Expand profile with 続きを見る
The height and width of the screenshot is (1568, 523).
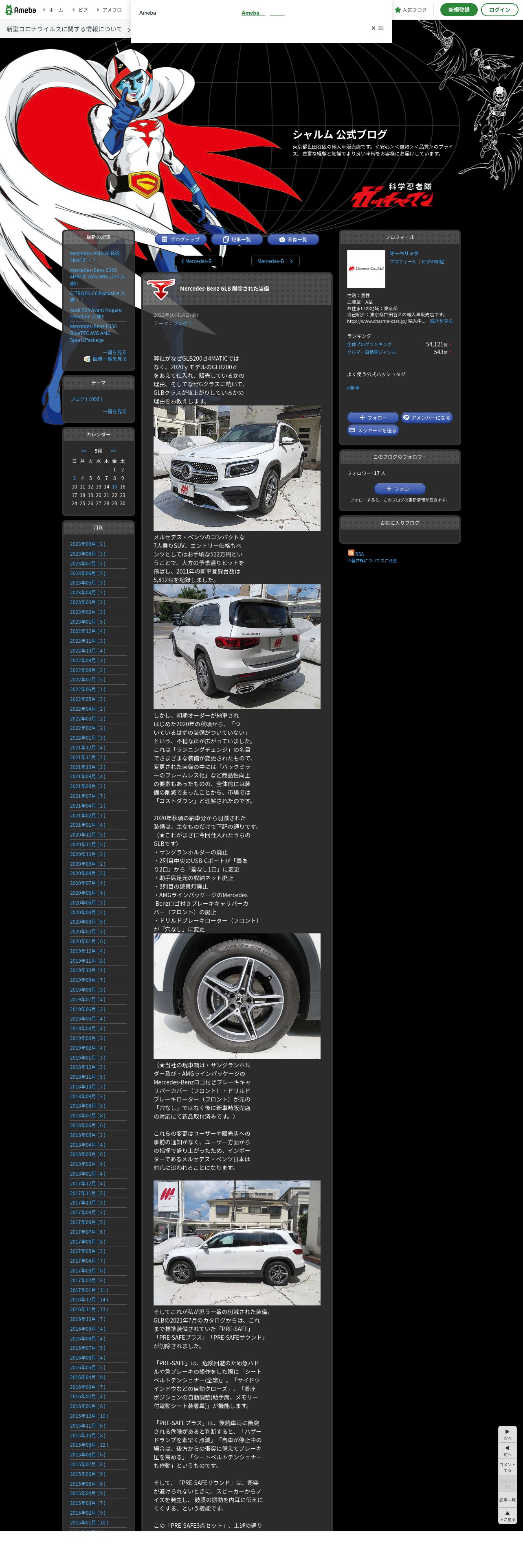pos(441,321)
